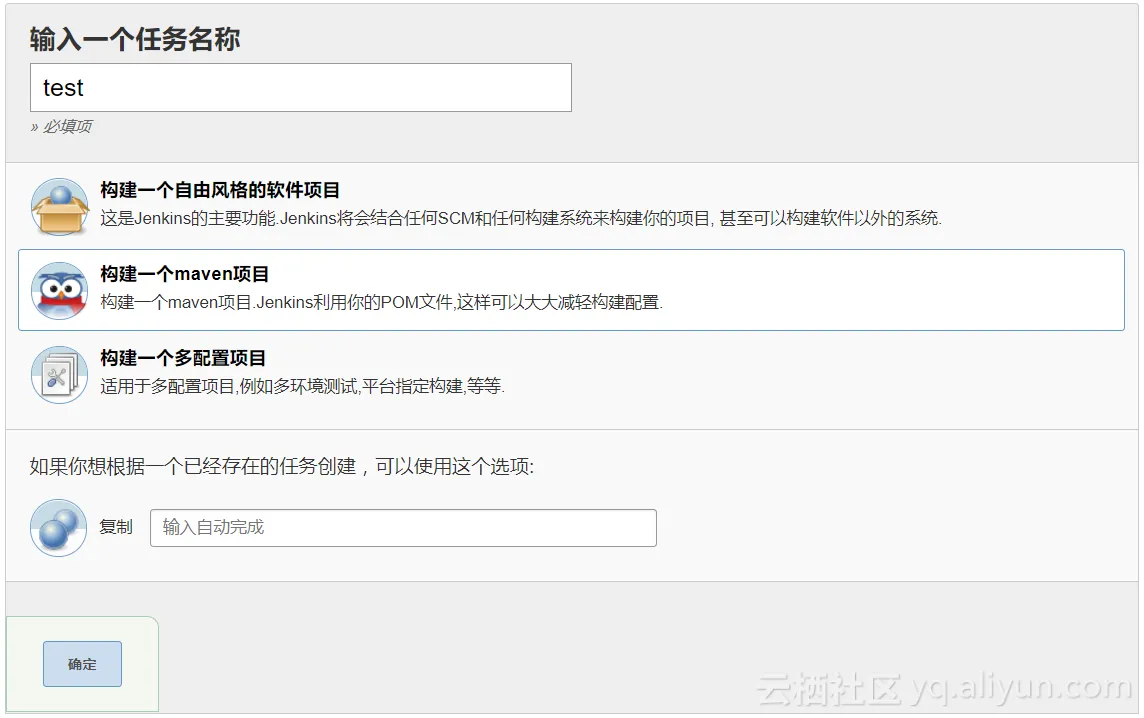Select 构建一个自由风格的软件项目 title
The image size is (1144, 718).
coord(220,190)
